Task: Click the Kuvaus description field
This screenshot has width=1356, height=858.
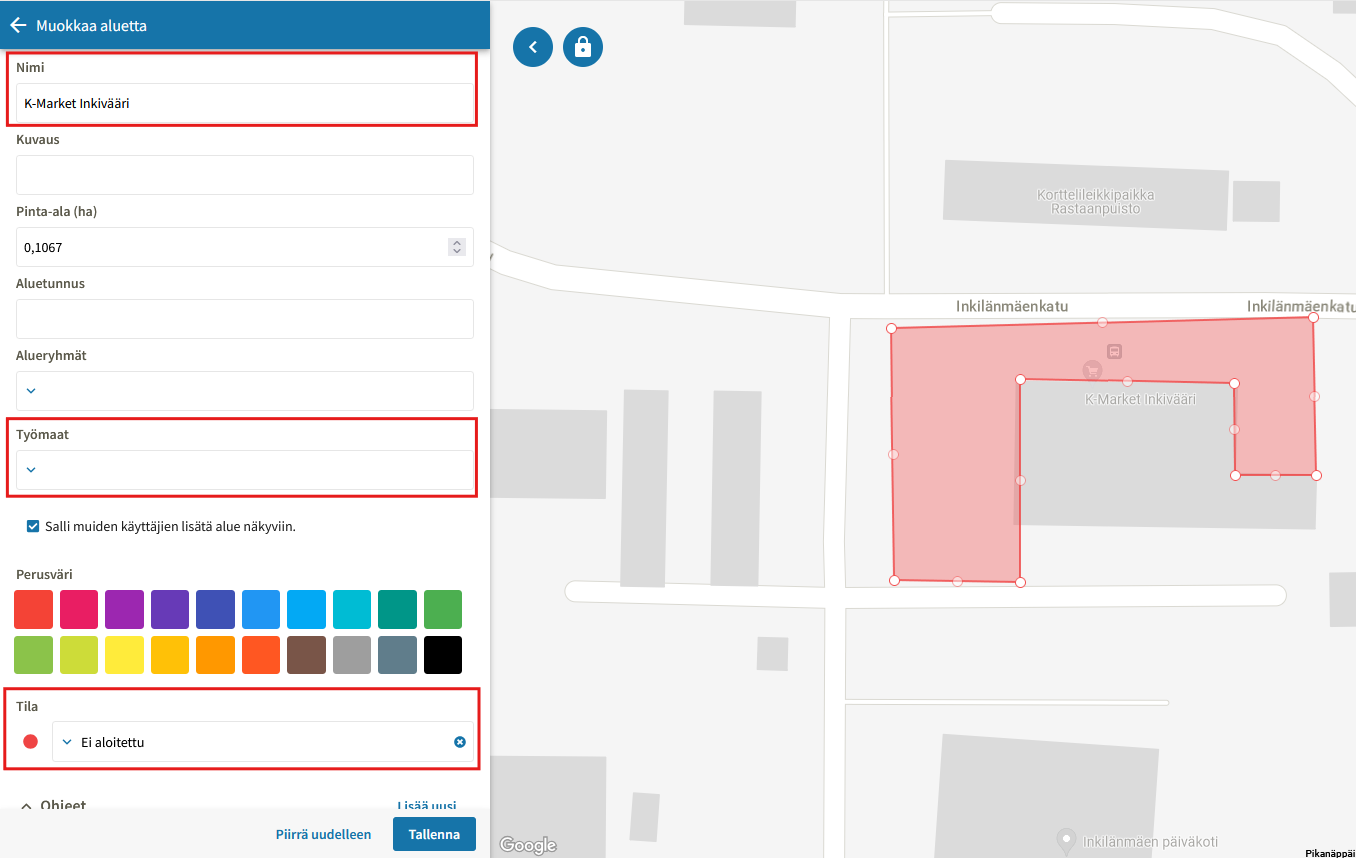Action: coord(245,175)
